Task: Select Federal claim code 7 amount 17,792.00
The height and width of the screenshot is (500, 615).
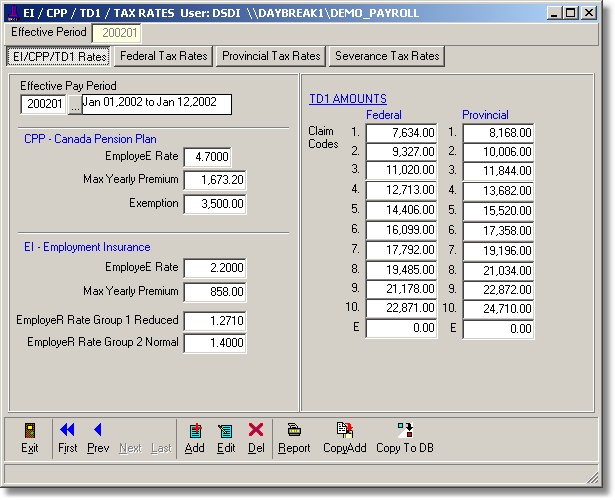Action: 401,250
